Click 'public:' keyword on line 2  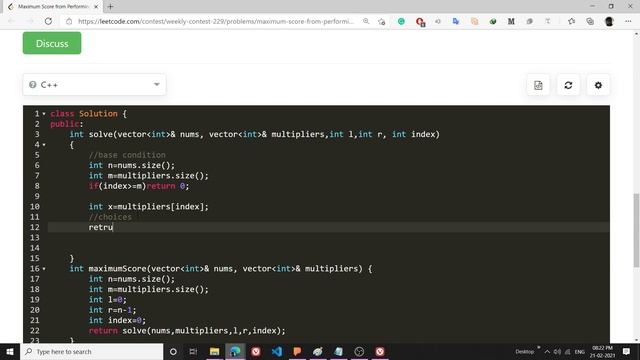pyautogui.click(x=67, y=124)
